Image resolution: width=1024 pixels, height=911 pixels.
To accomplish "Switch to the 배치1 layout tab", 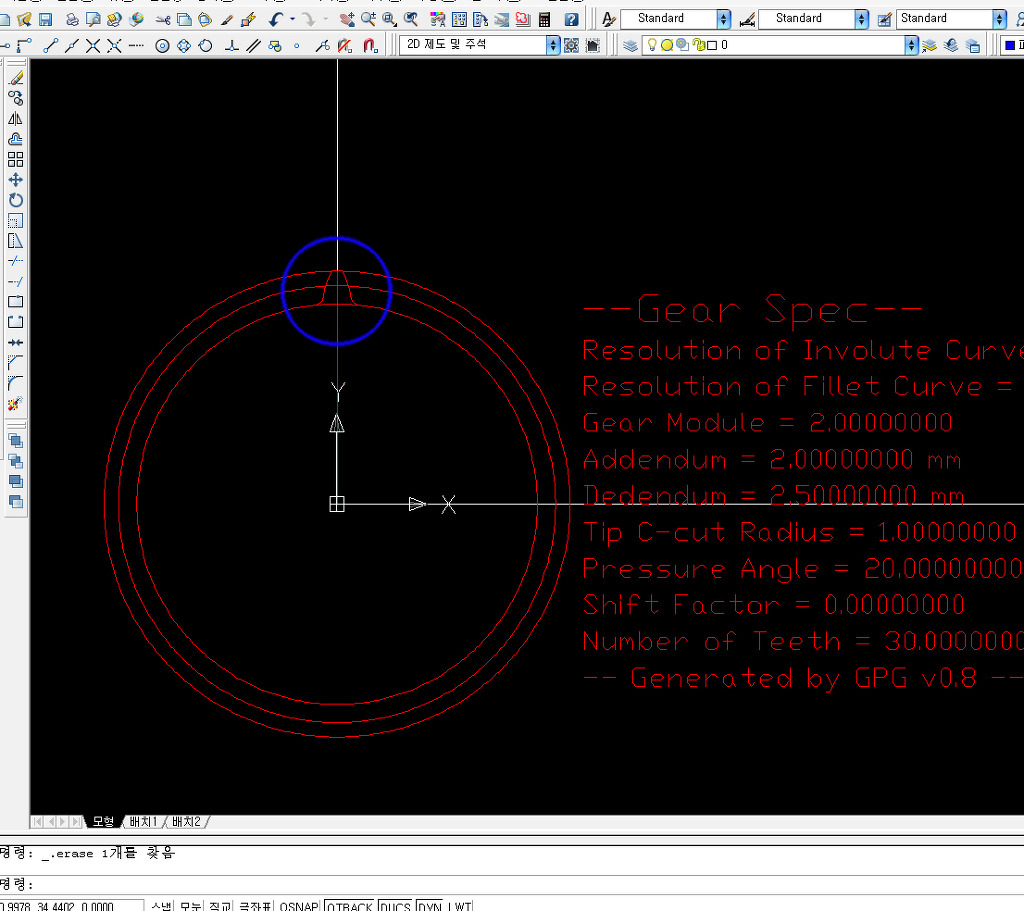I will point(142,822).
